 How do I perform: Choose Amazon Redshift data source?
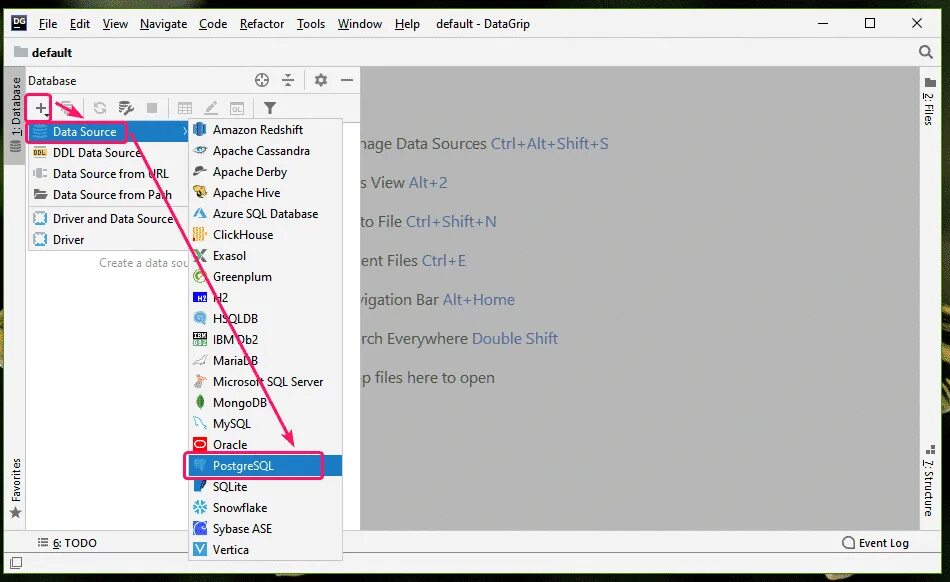click(x=265, y=130)
